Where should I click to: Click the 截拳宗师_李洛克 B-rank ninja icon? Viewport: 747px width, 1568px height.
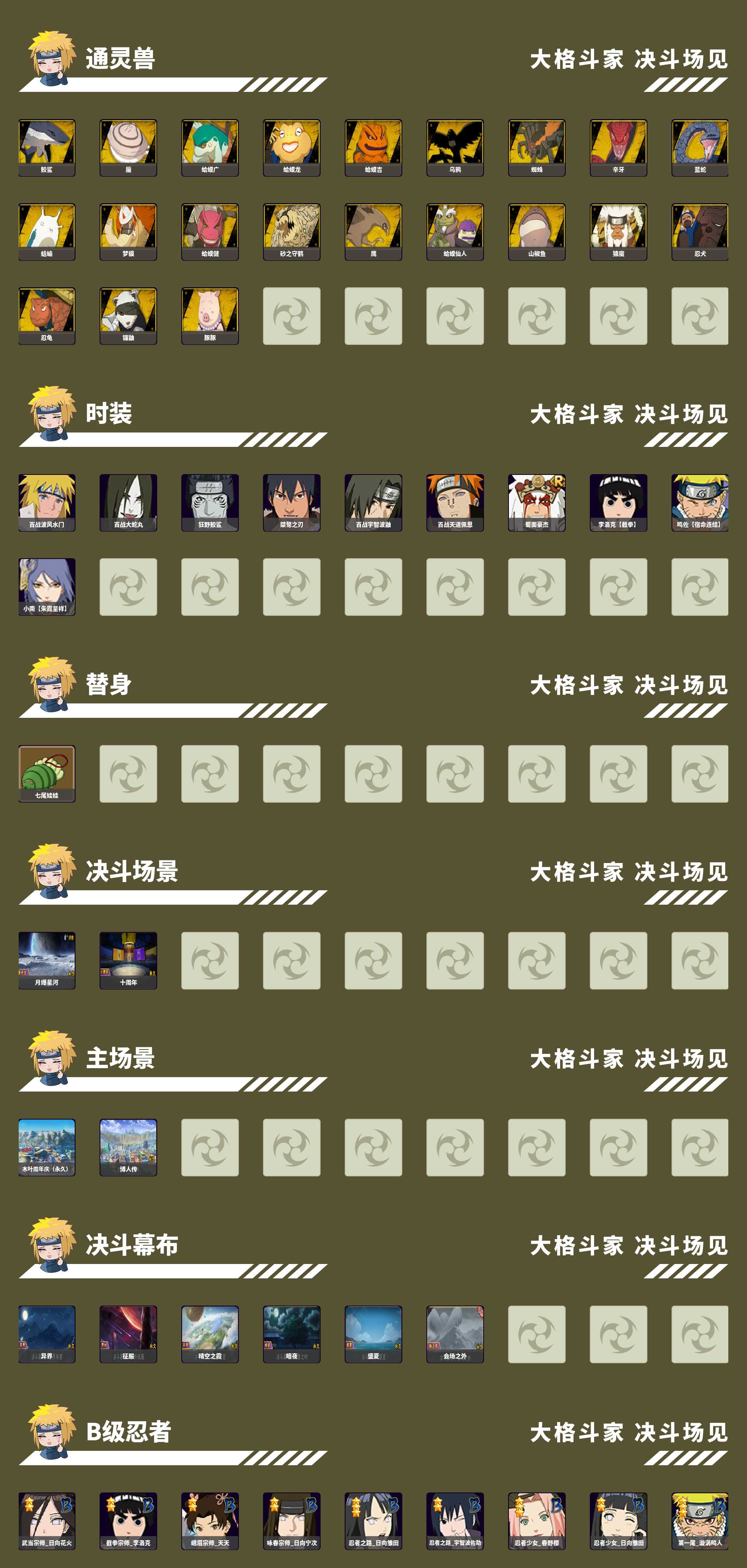click(x=128, y=1521)
